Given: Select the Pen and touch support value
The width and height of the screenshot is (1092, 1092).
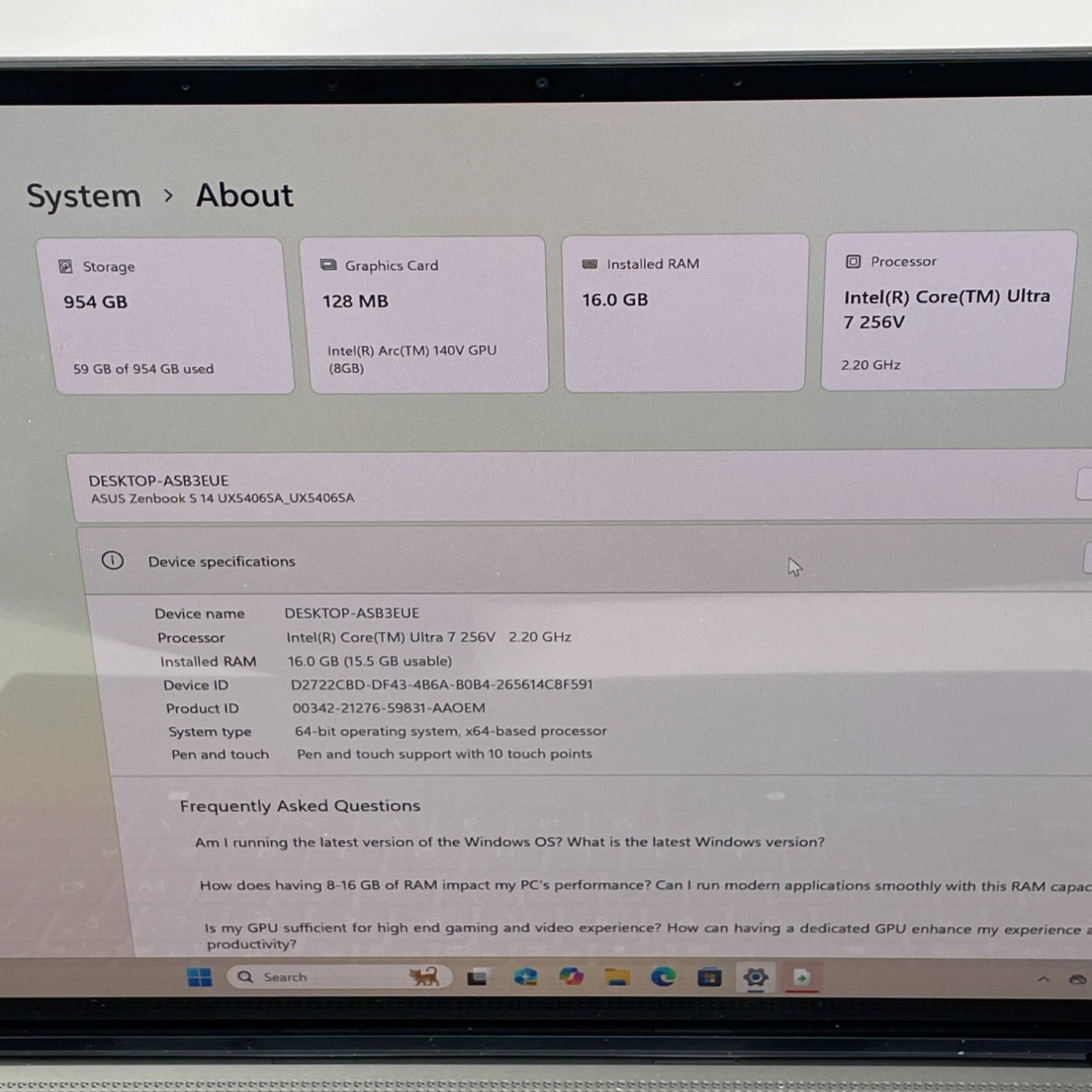Looking at the screenshot, I should (444, 754).
